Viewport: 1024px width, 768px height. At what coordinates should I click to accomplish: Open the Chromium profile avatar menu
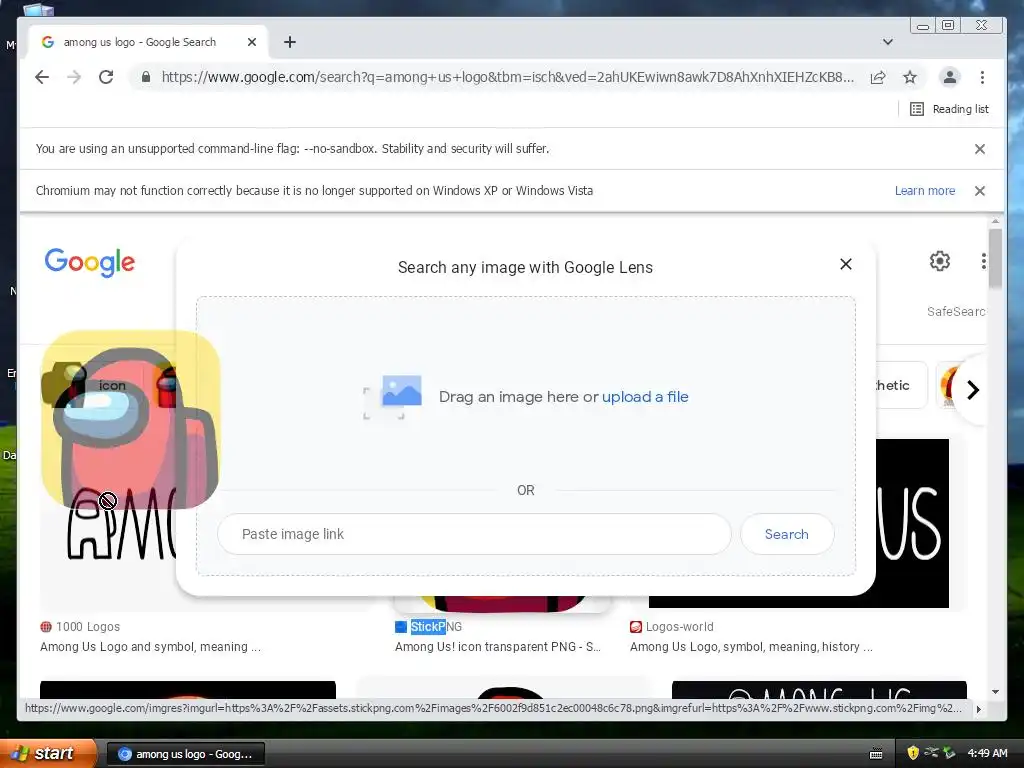point(950,77)
